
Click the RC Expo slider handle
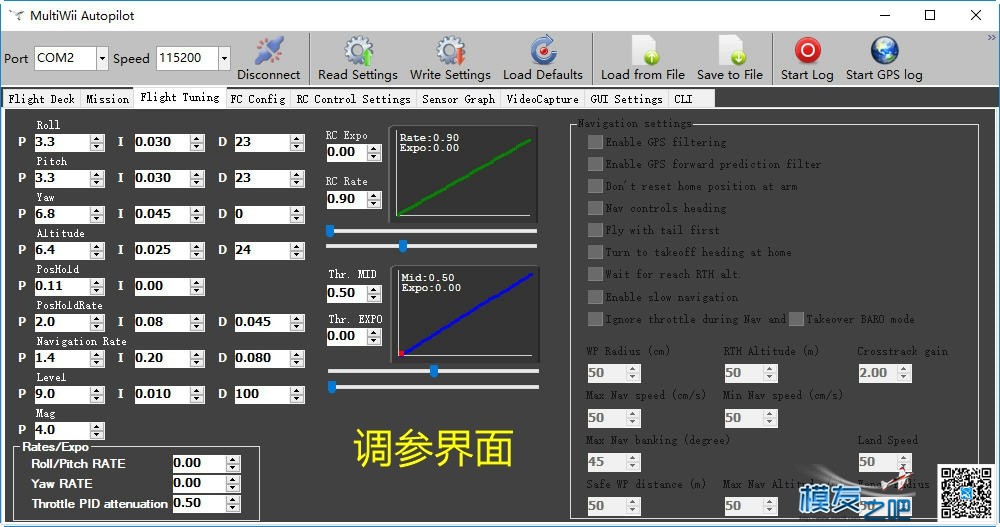point(330,231)
